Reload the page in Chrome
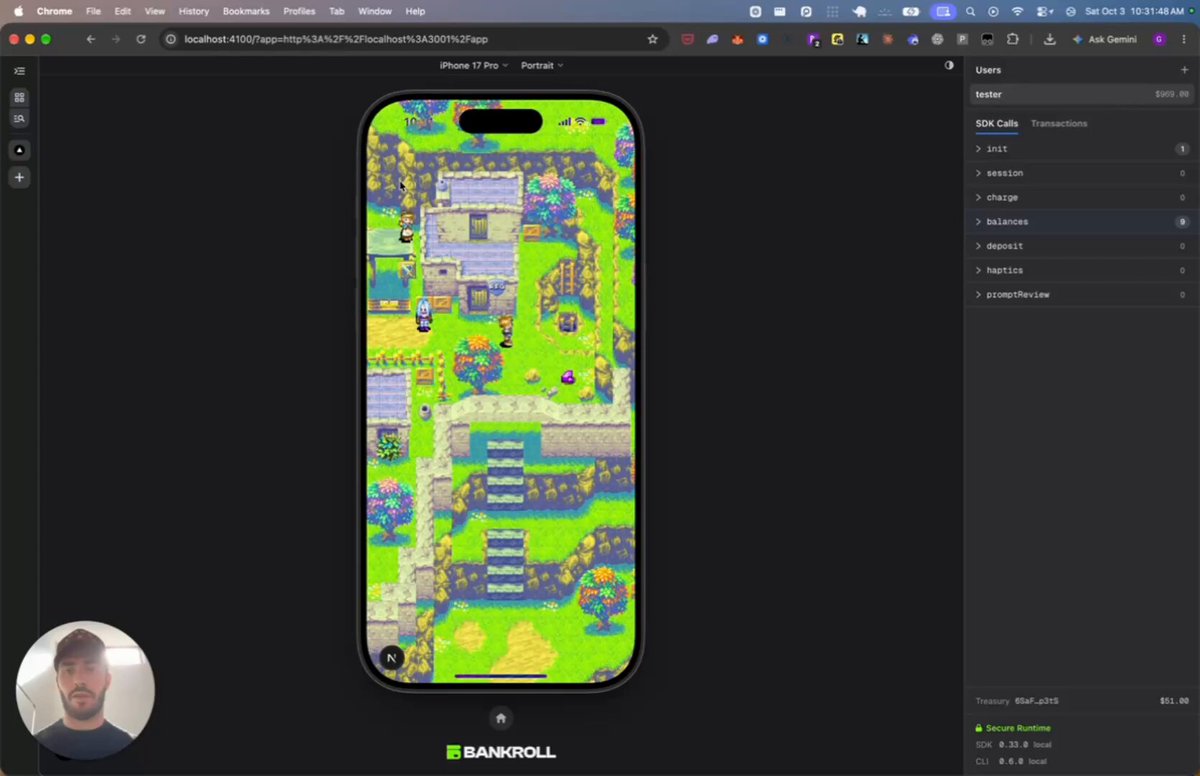This screenshot has height=776, width=1200. coord(141,39)
